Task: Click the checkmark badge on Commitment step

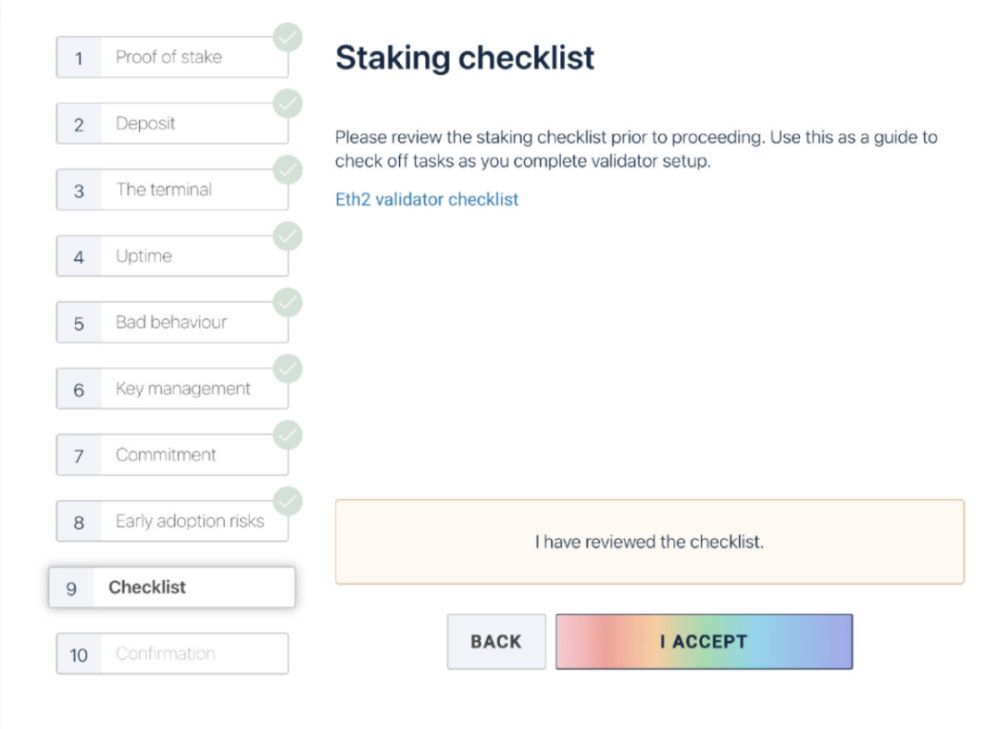Action: pyautogui.click(x=288, y=435)
